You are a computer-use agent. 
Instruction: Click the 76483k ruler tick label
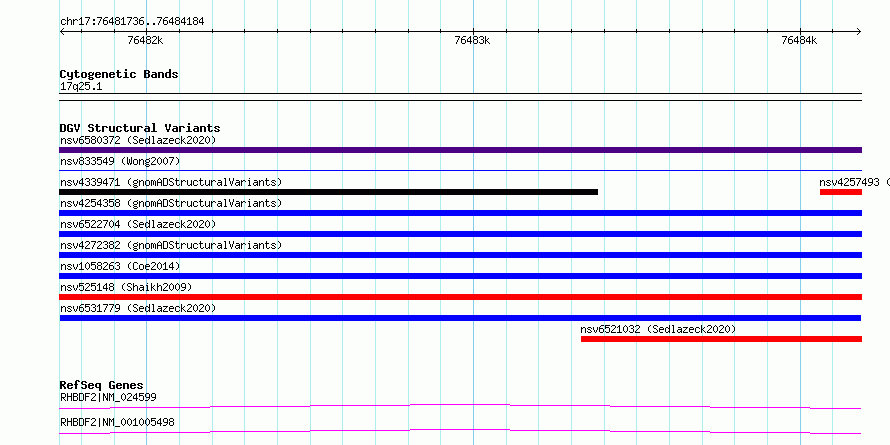pos(473,40)
